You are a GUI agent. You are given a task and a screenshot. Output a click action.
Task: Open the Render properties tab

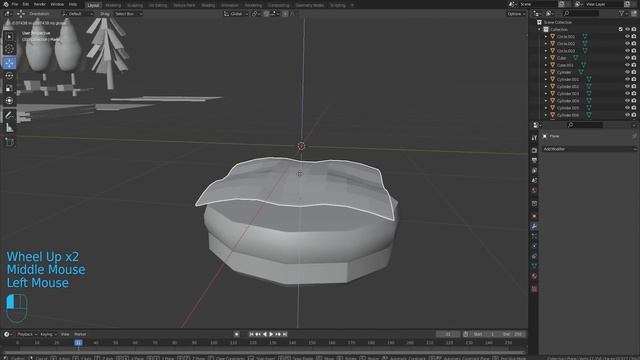(534, 150)
